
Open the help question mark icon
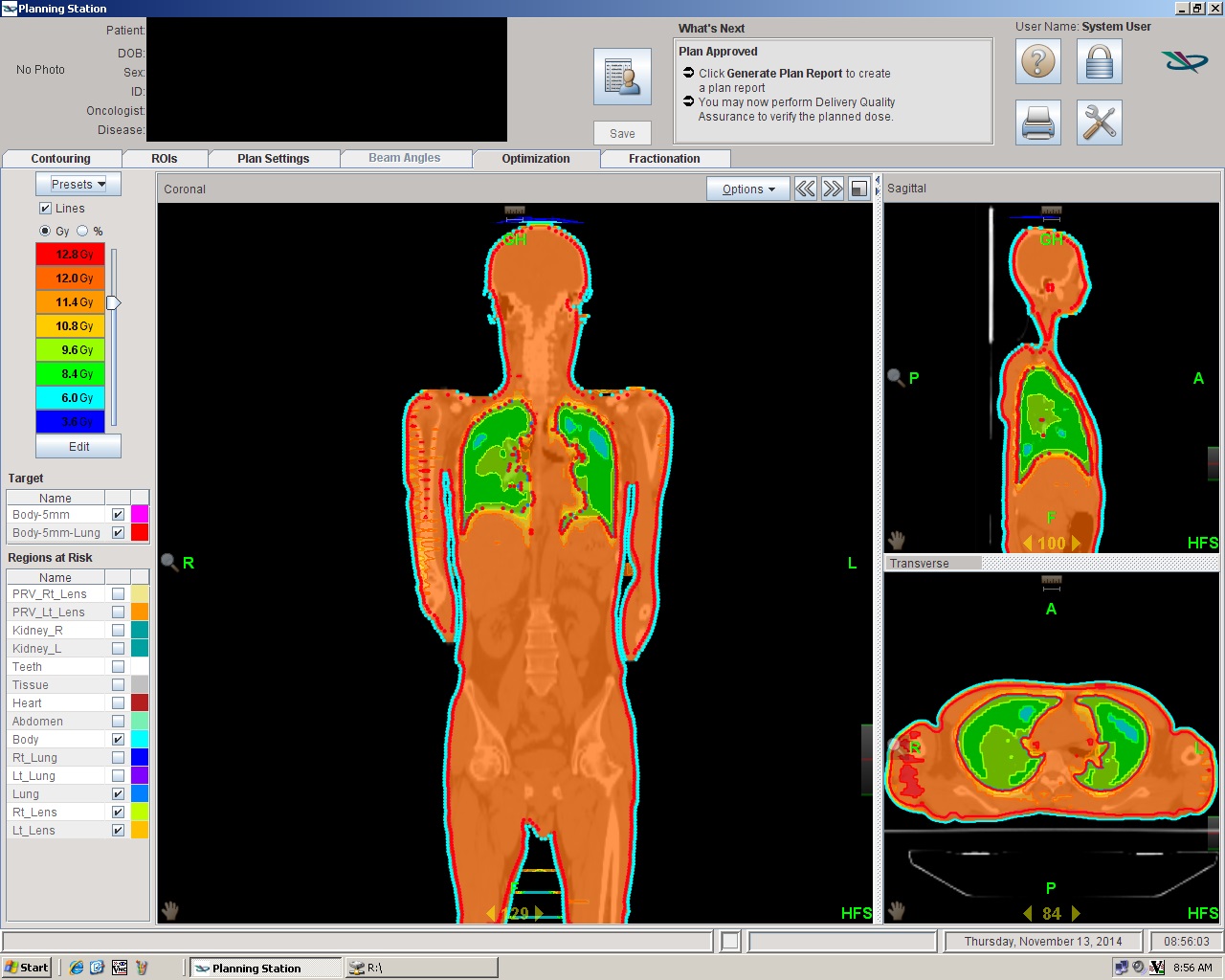[x=1038, y=62]
